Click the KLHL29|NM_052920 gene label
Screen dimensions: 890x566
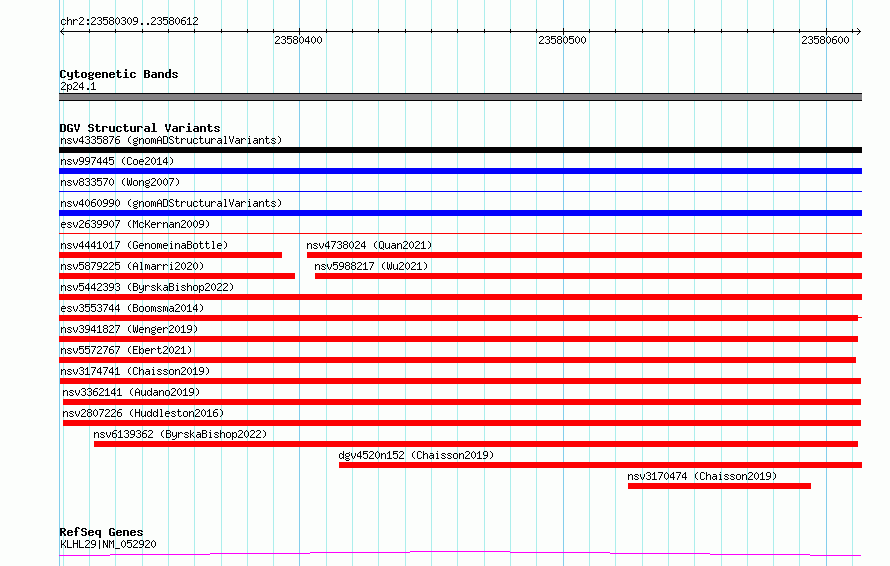(x=108, y=544)
